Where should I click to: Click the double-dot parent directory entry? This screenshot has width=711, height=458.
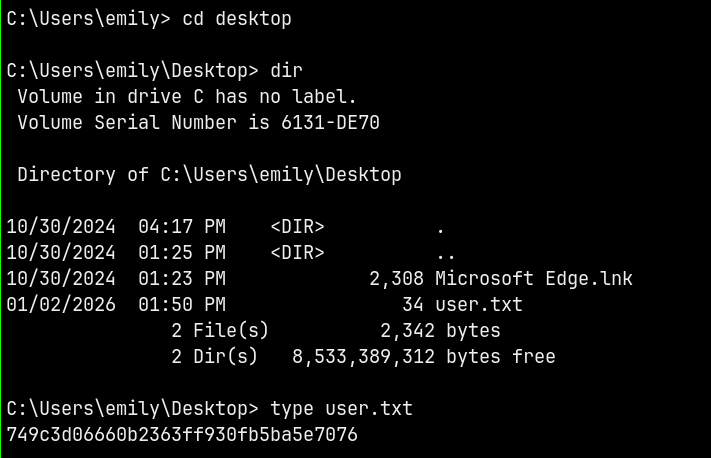pos(446,253)
